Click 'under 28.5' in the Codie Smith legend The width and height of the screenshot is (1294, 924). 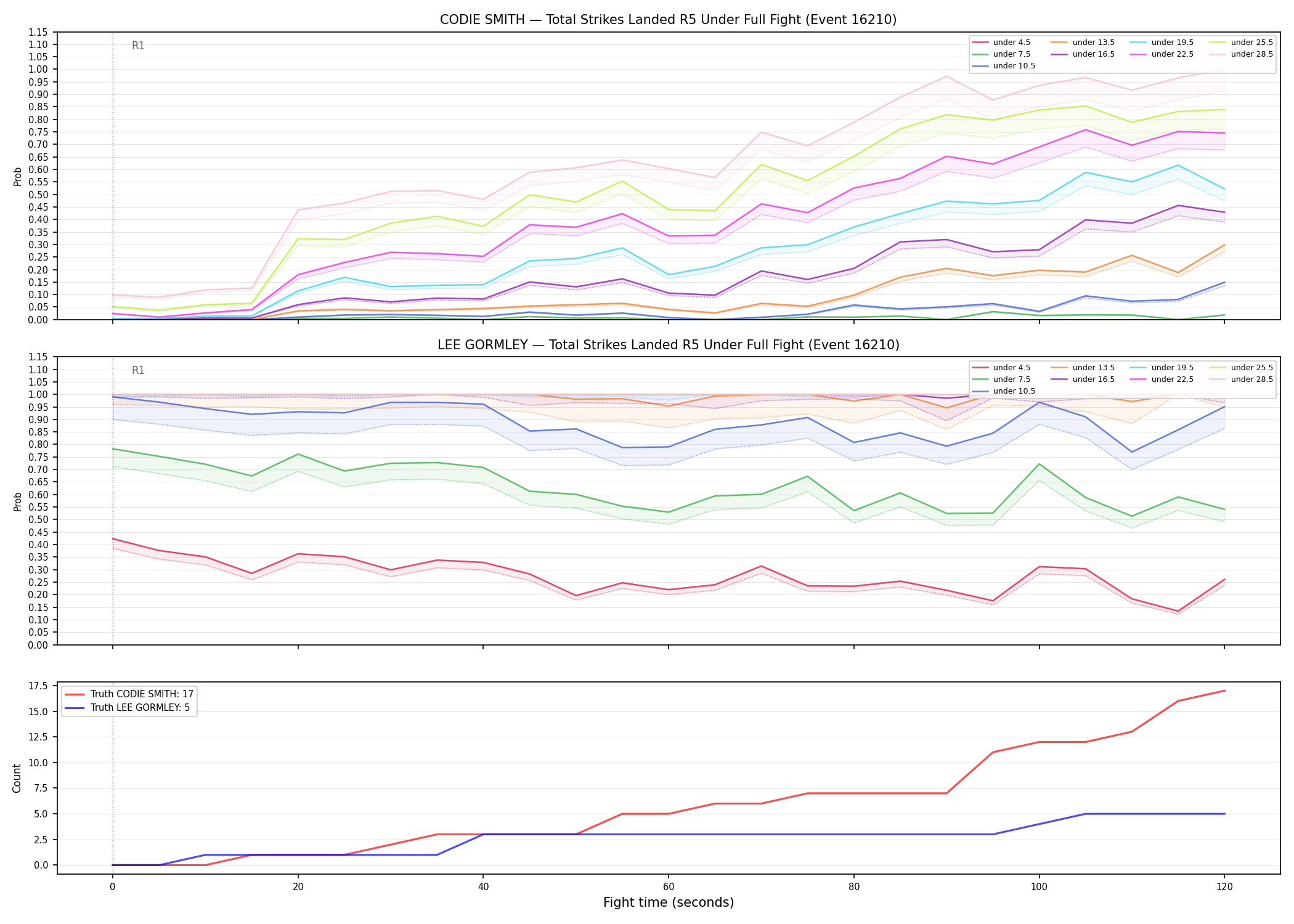(x=1251, y=54)
